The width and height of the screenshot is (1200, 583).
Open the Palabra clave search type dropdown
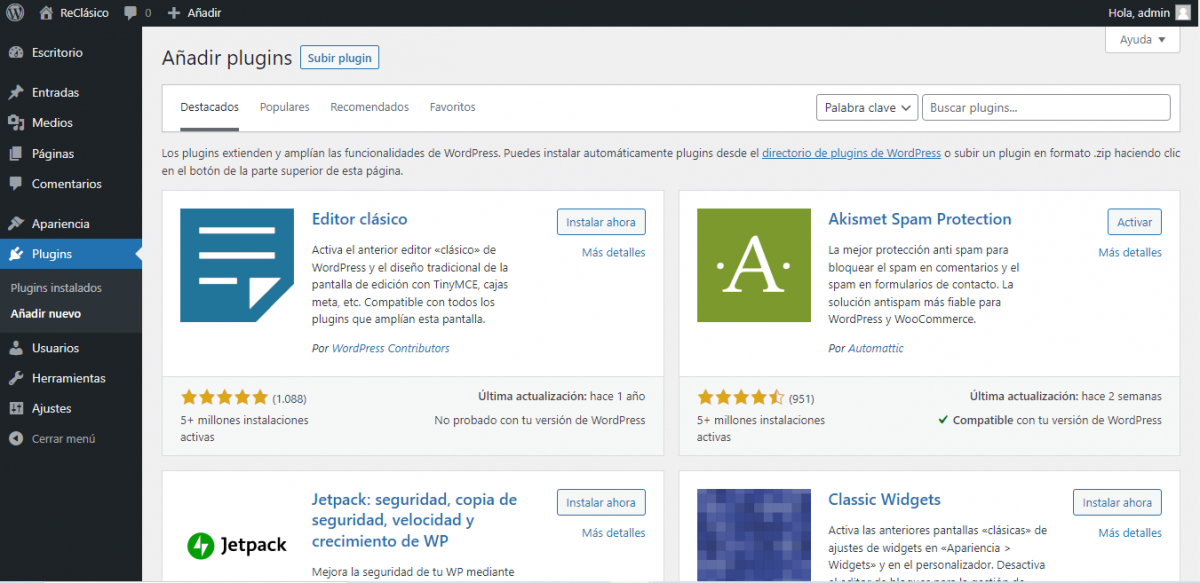click(x=867, y=108)
